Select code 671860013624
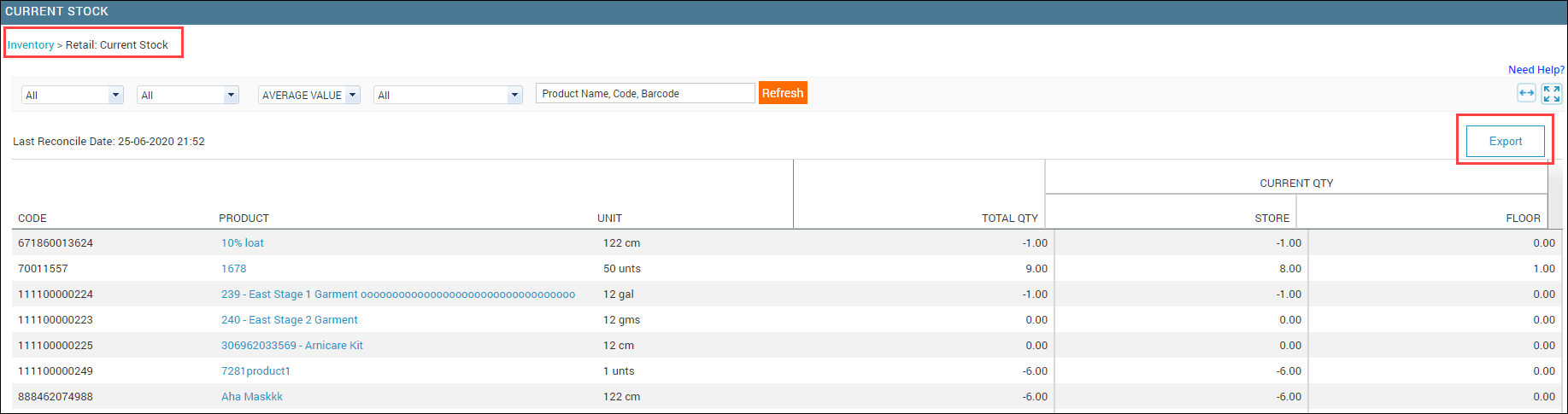1568x414 pixels. click(56, 243)
